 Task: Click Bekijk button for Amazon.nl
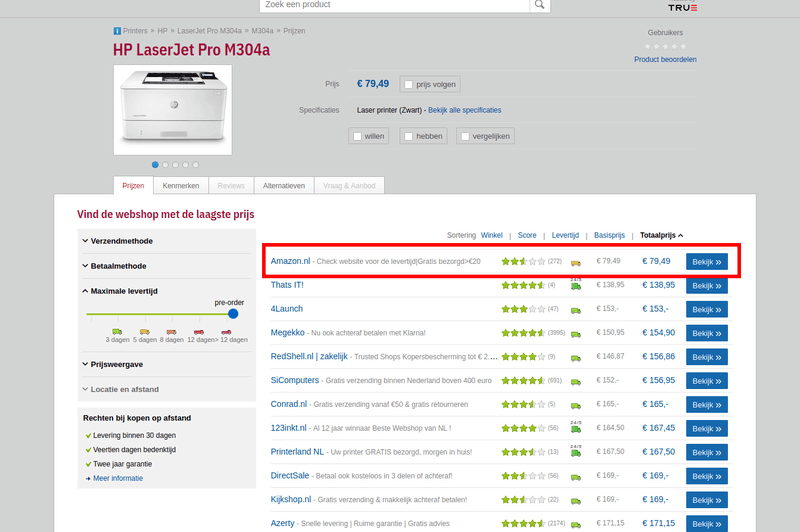[707, 262]
